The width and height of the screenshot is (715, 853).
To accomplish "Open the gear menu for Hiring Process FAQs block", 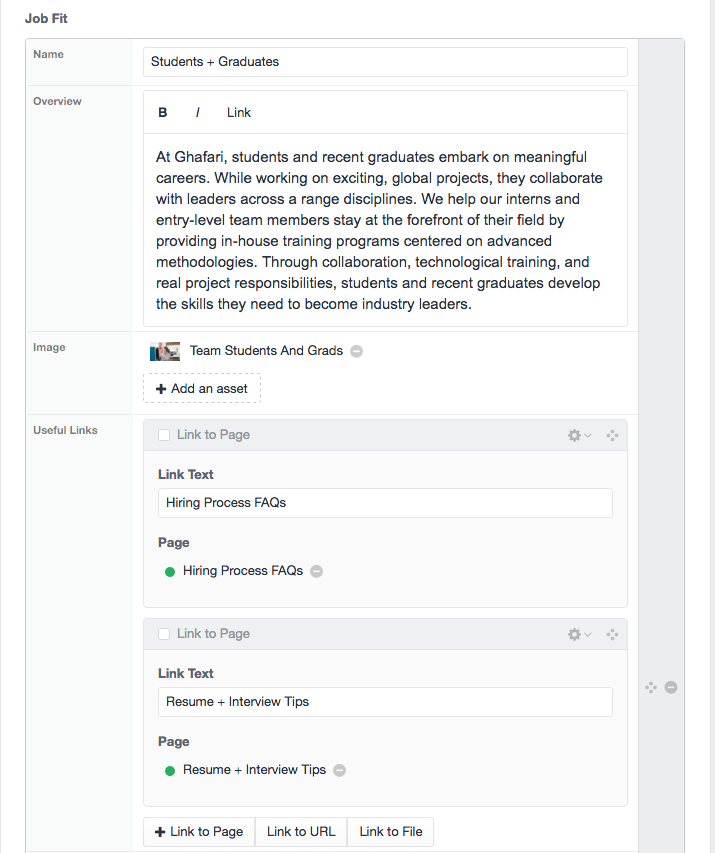I will 579,435.
